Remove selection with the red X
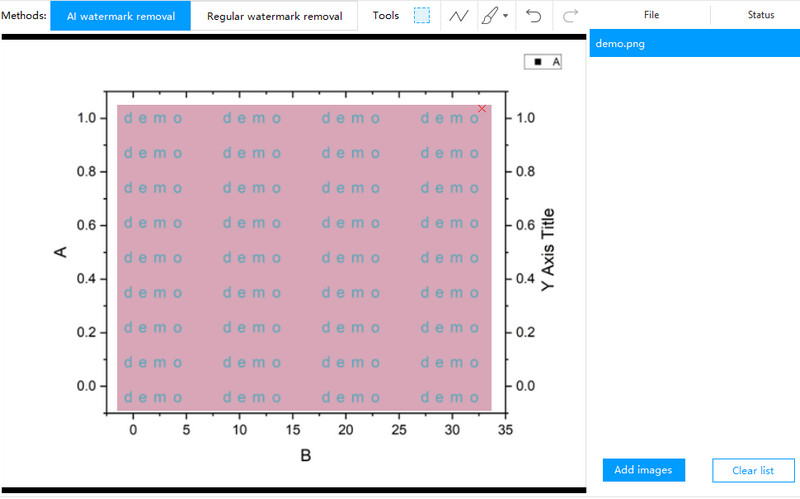The image size is (800, 499). pos(482,108)
